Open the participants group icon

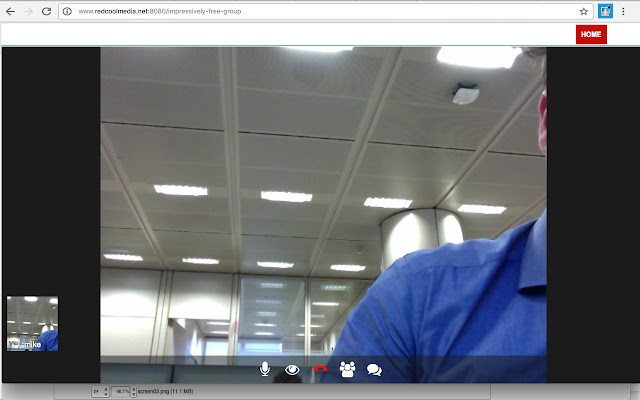pyautogui.click(x=347, y=369)
